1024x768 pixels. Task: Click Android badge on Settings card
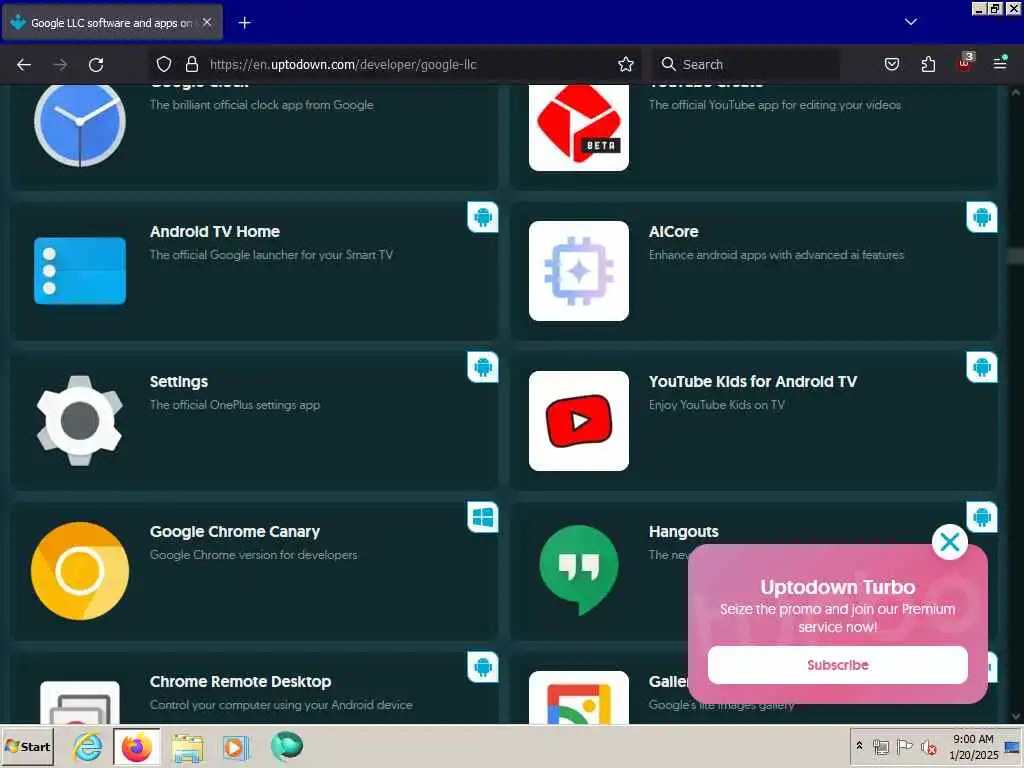pyautogui.click(x=483, y=367)
